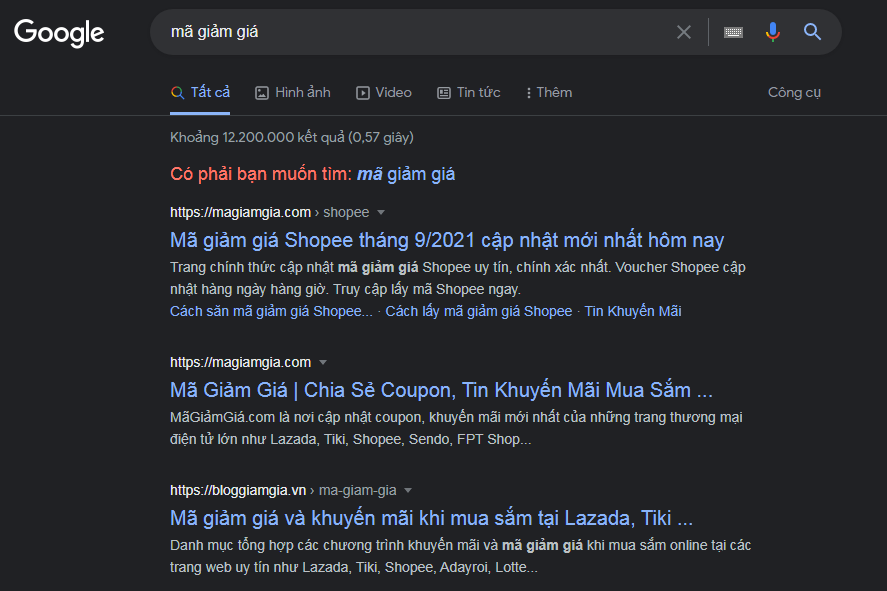Expand dropdown arrow beside second magiamgia.com URL
The height and width of the screenshot is (591, 887).
pos(322,363)
